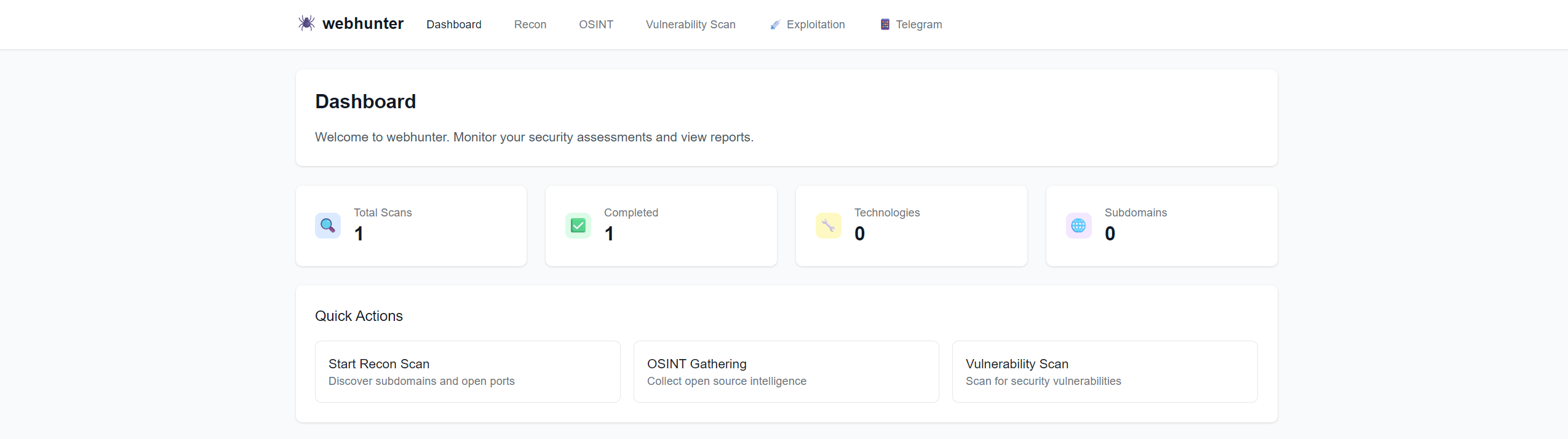The width and height of the screenshot is (1568, 439).
Task: Click the webhunter spider logo icon
Action: click(x=306, y=23)
